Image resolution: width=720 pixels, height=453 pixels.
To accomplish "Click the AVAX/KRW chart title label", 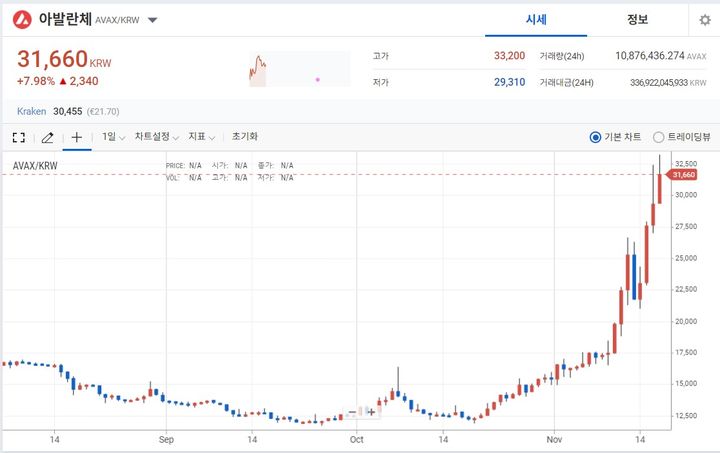I will pos(35,166).
